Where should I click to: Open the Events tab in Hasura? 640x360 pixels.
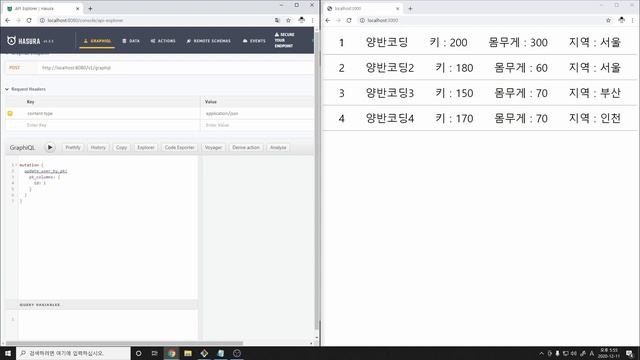tap(254, 41)
